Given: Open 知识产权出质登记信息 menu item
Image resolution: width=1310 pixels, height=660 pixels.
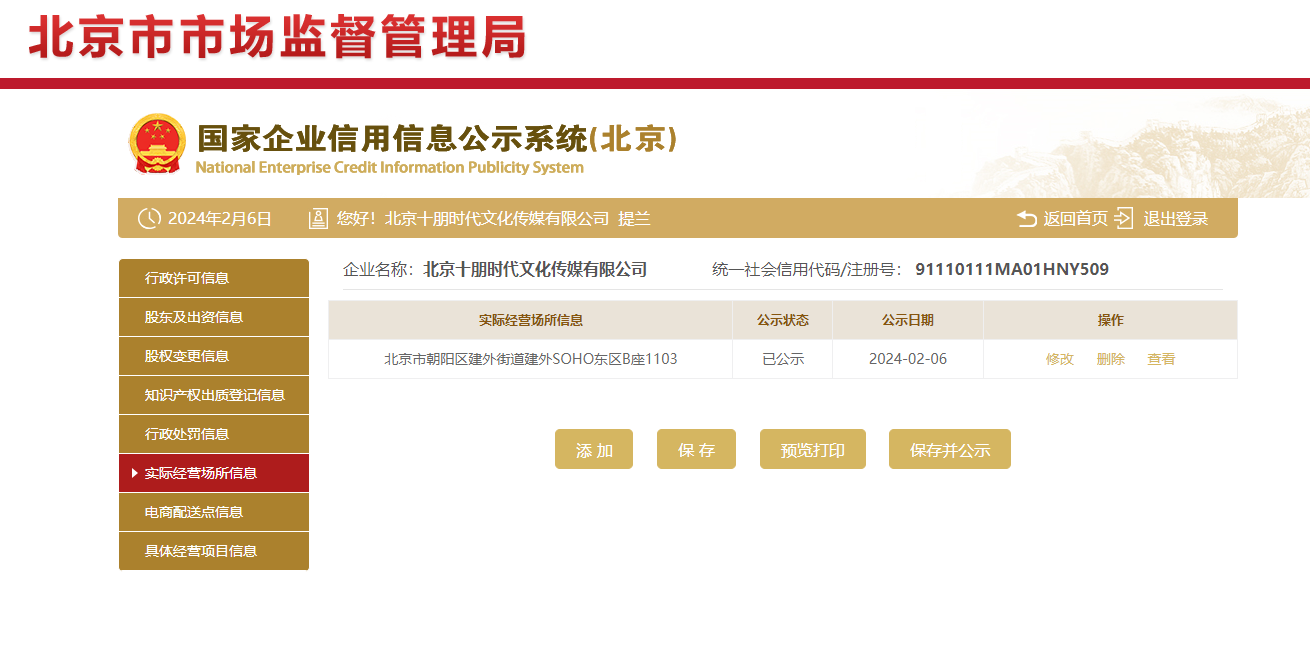Looking at the screenshot, I should [214, 395].
